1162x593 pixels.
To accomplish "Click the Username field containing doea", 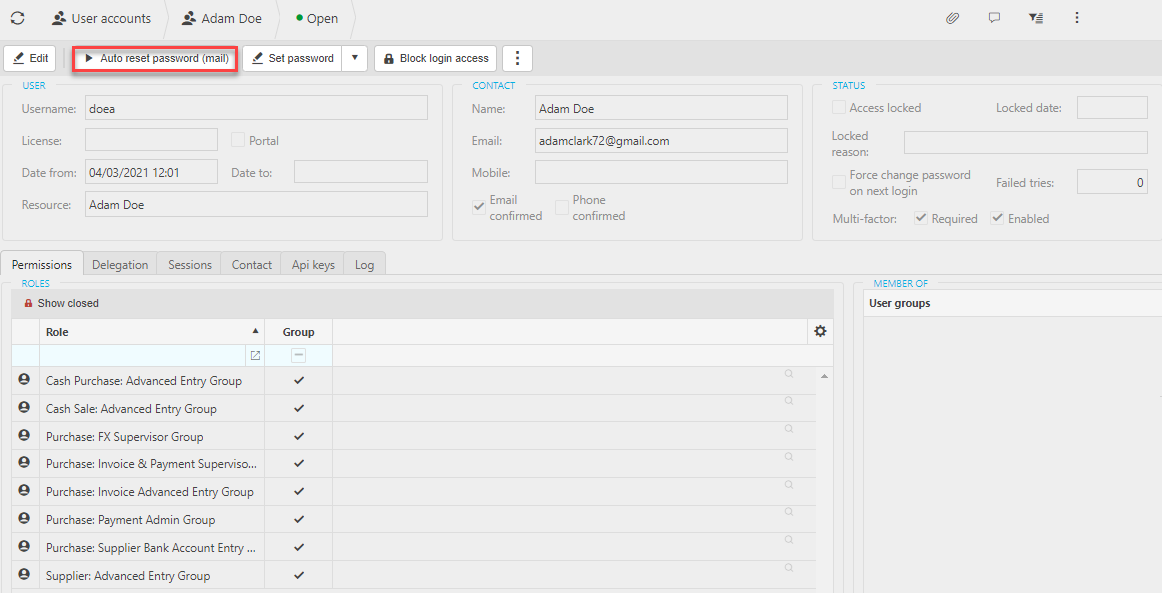I will tap(256, 108).
